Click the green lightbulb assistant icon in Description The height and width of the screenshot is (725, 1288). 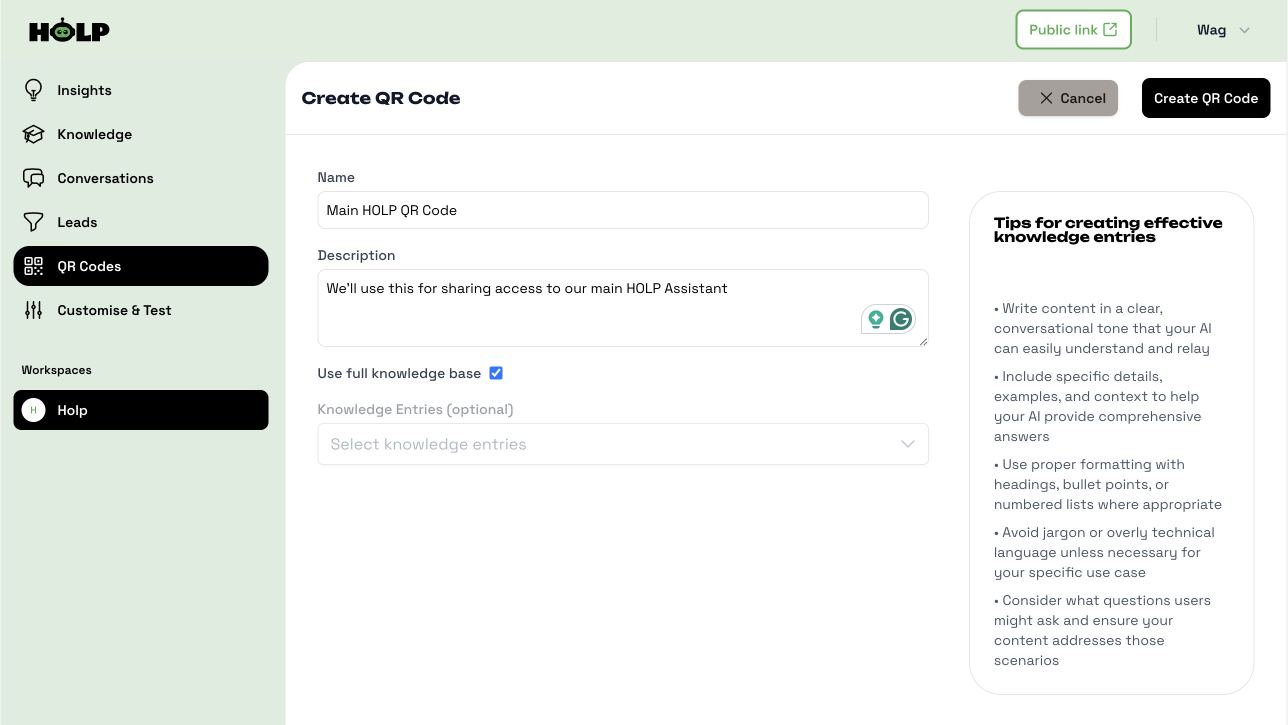coord(876,319)
